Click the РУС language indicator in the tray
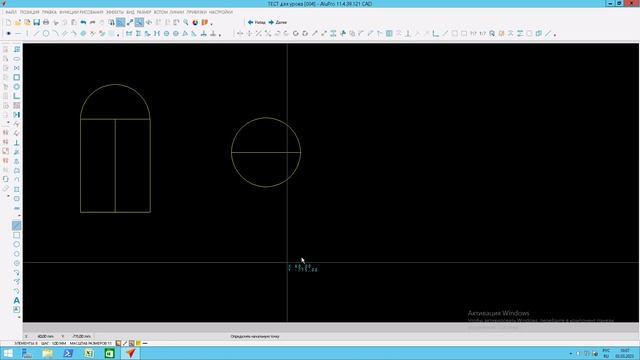Image resolution: width=640 pixels, height=360 pixels. [606, 351]
